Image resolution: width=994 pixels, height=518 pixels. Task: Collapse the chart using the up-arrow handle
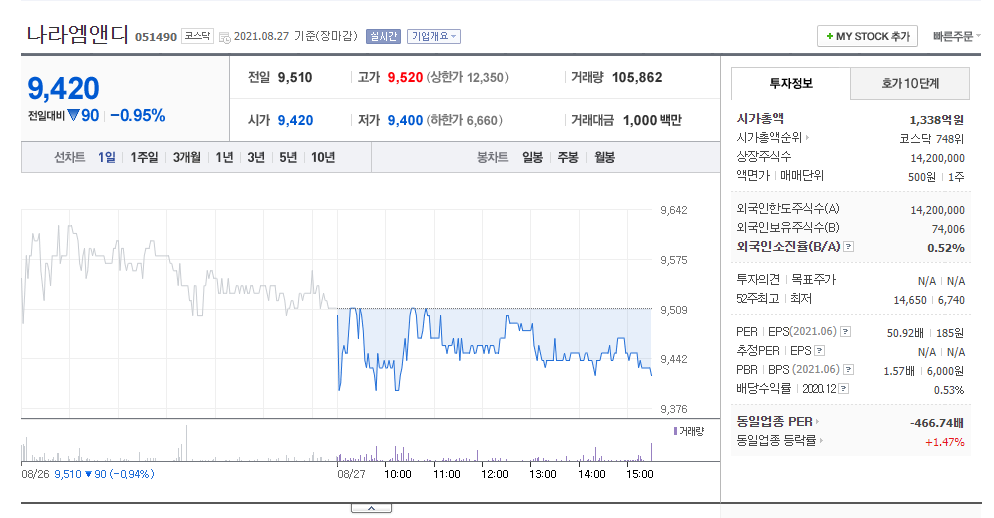tap(371, 508)
